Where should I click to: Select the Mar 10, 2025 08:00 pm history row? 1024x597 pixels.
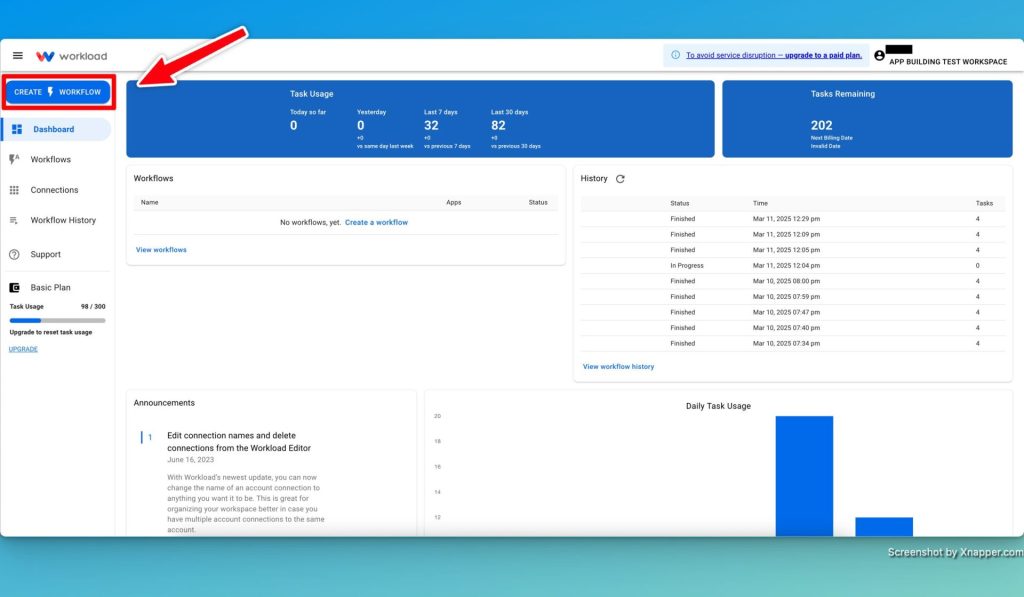[x=793, y=282]
